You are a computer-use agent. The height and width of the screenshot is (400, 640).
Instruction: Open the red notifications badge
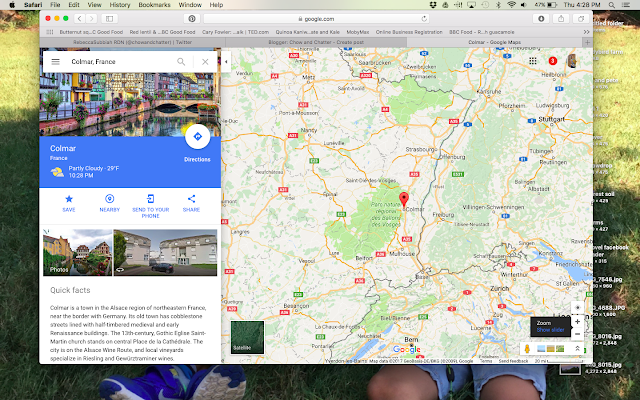pyautogui.click(x=553, y=61)
